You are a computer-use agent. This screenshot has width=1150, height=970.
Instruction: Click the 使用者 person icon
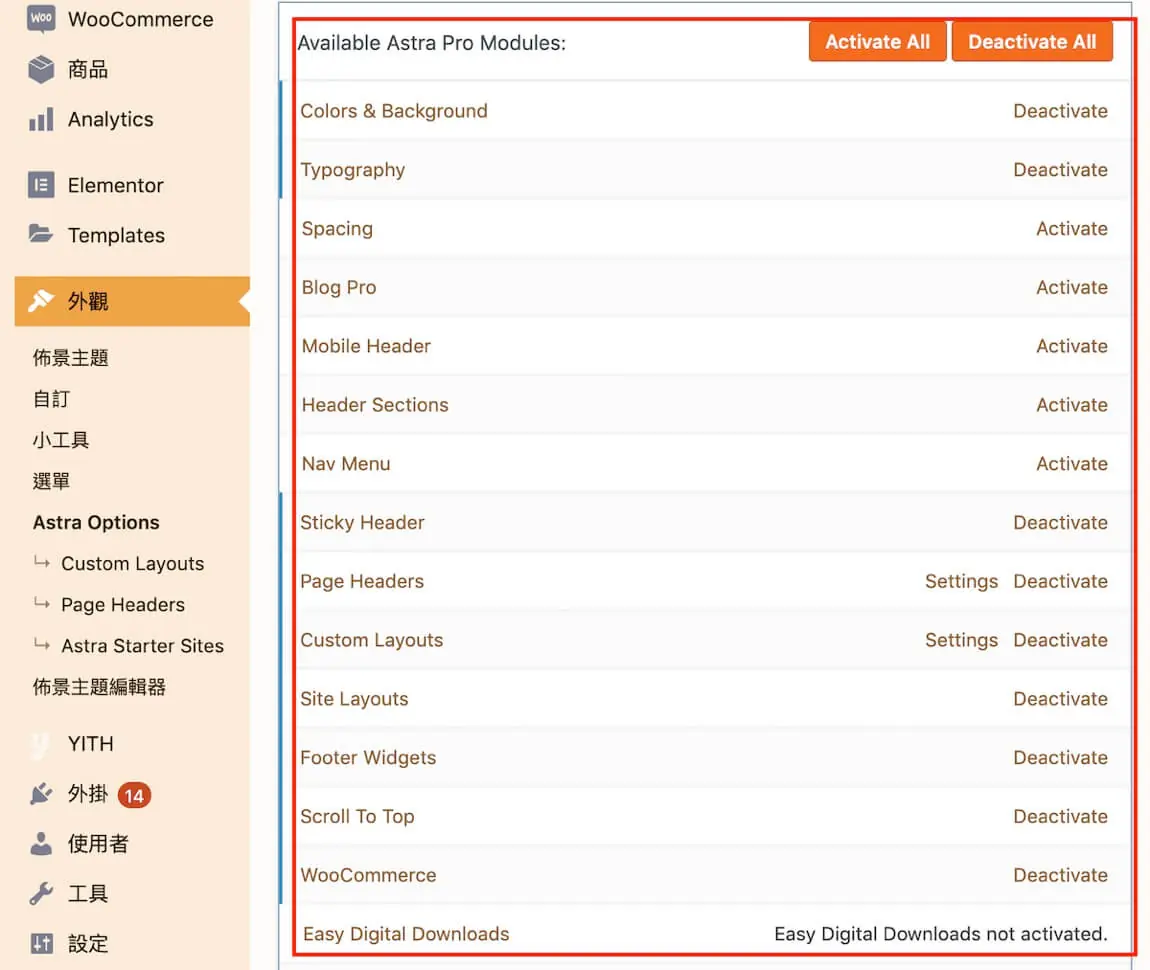pyautogui.click(x=41, y=843)
